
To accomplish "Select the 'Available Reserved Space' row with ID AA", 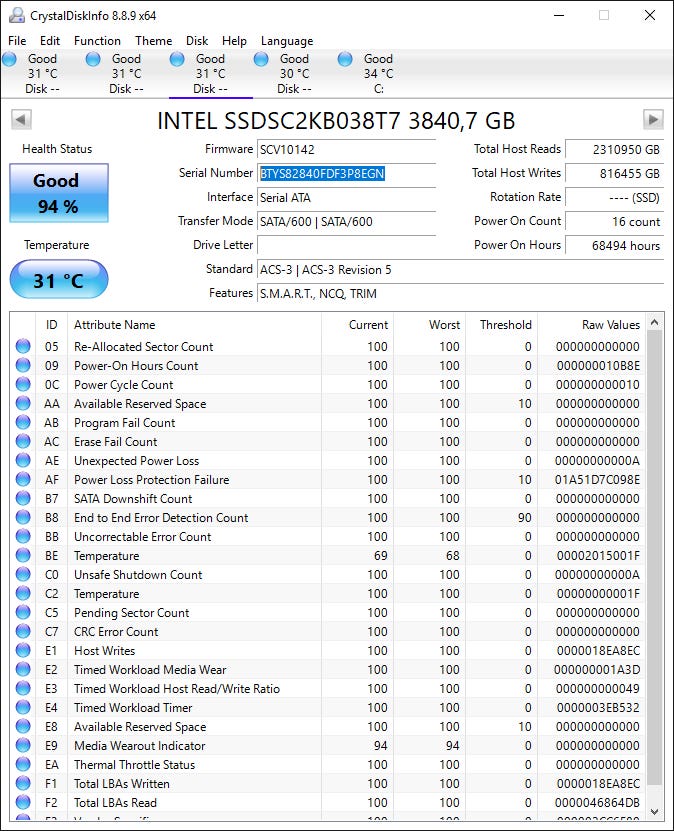I will click(x=328, y=403).
